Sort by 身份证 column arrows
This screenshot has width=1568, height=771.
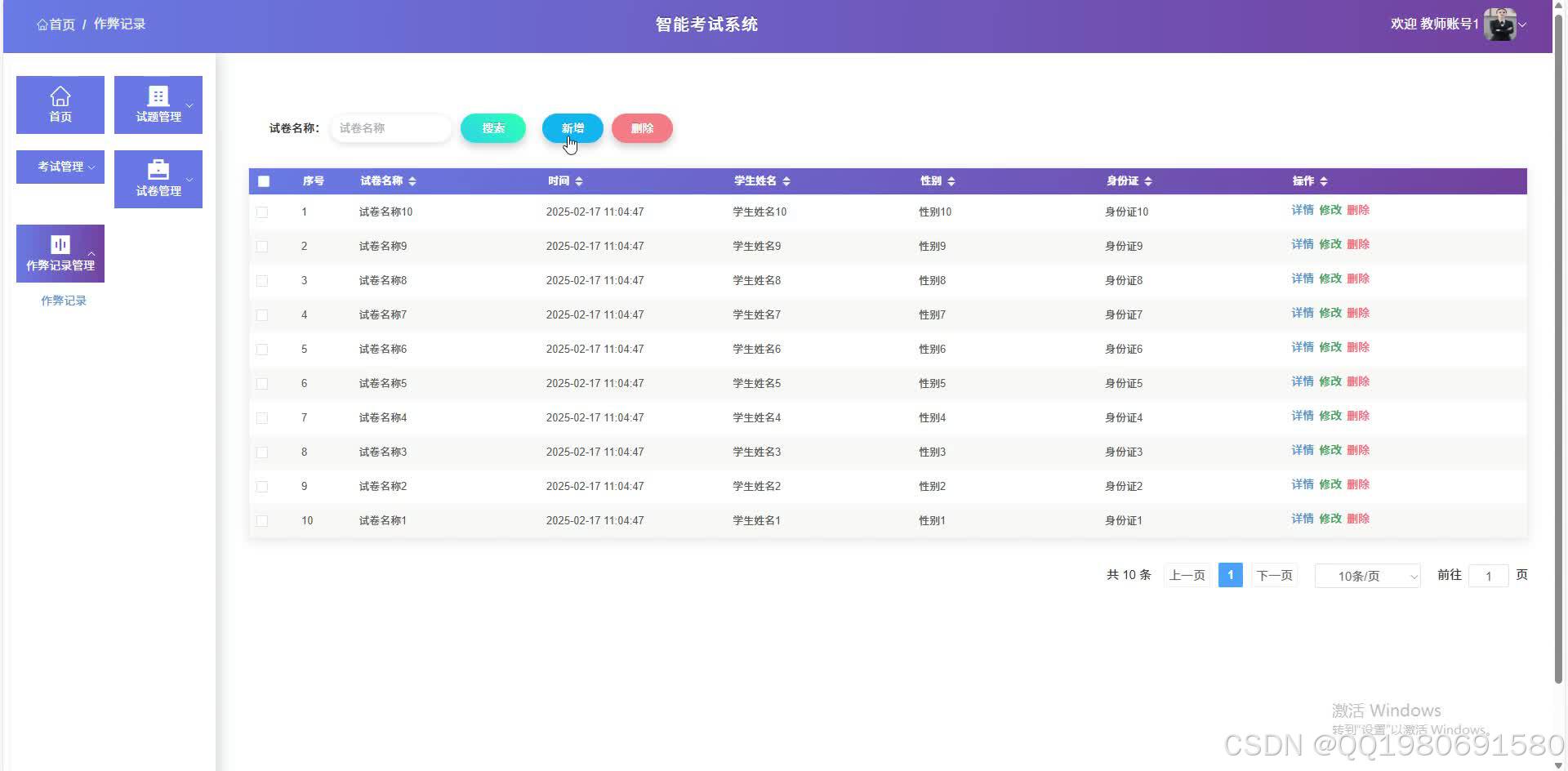coord(1148,181)
